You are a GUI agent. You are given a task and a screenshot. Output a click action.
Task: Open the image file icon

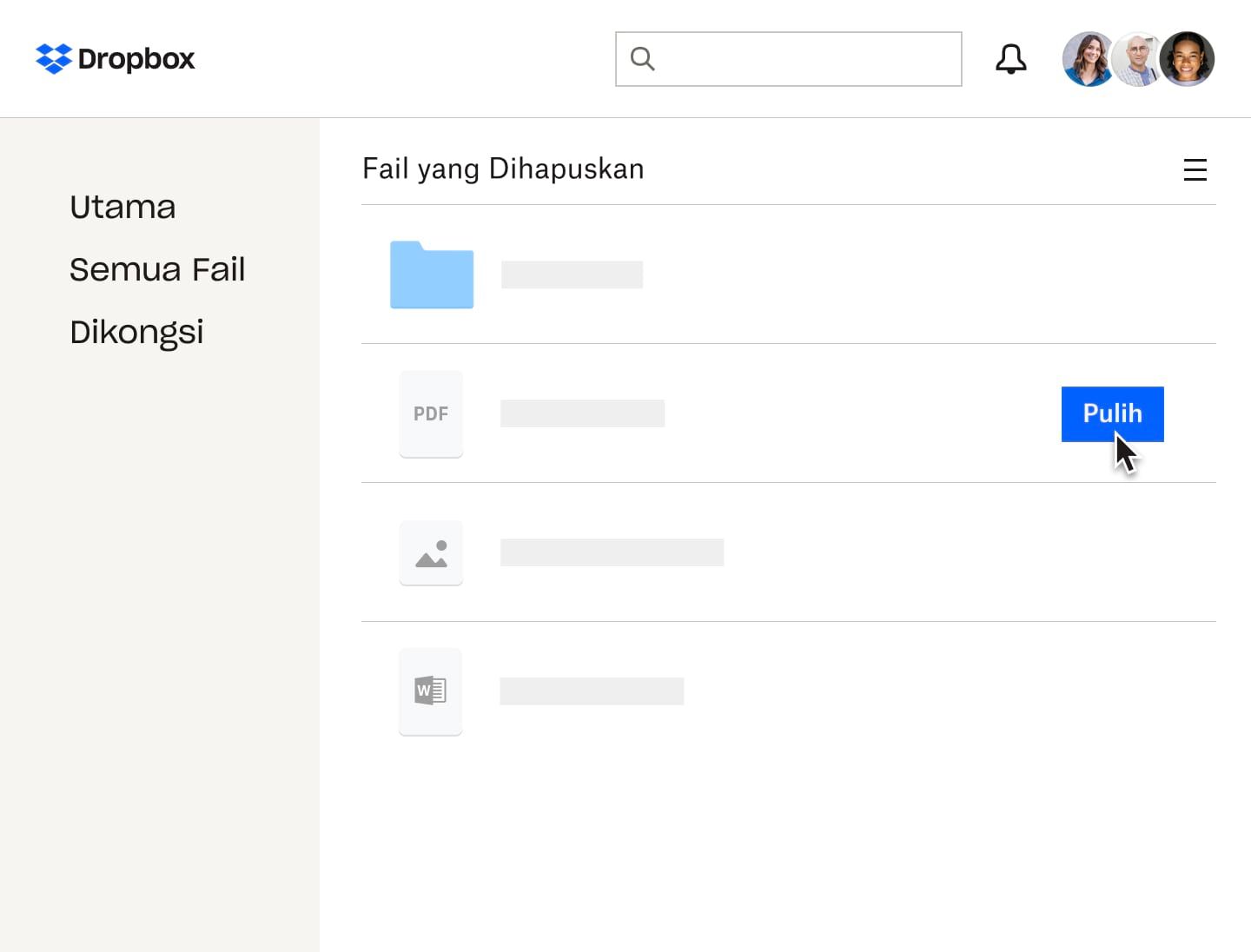click(x=431, y=552)
